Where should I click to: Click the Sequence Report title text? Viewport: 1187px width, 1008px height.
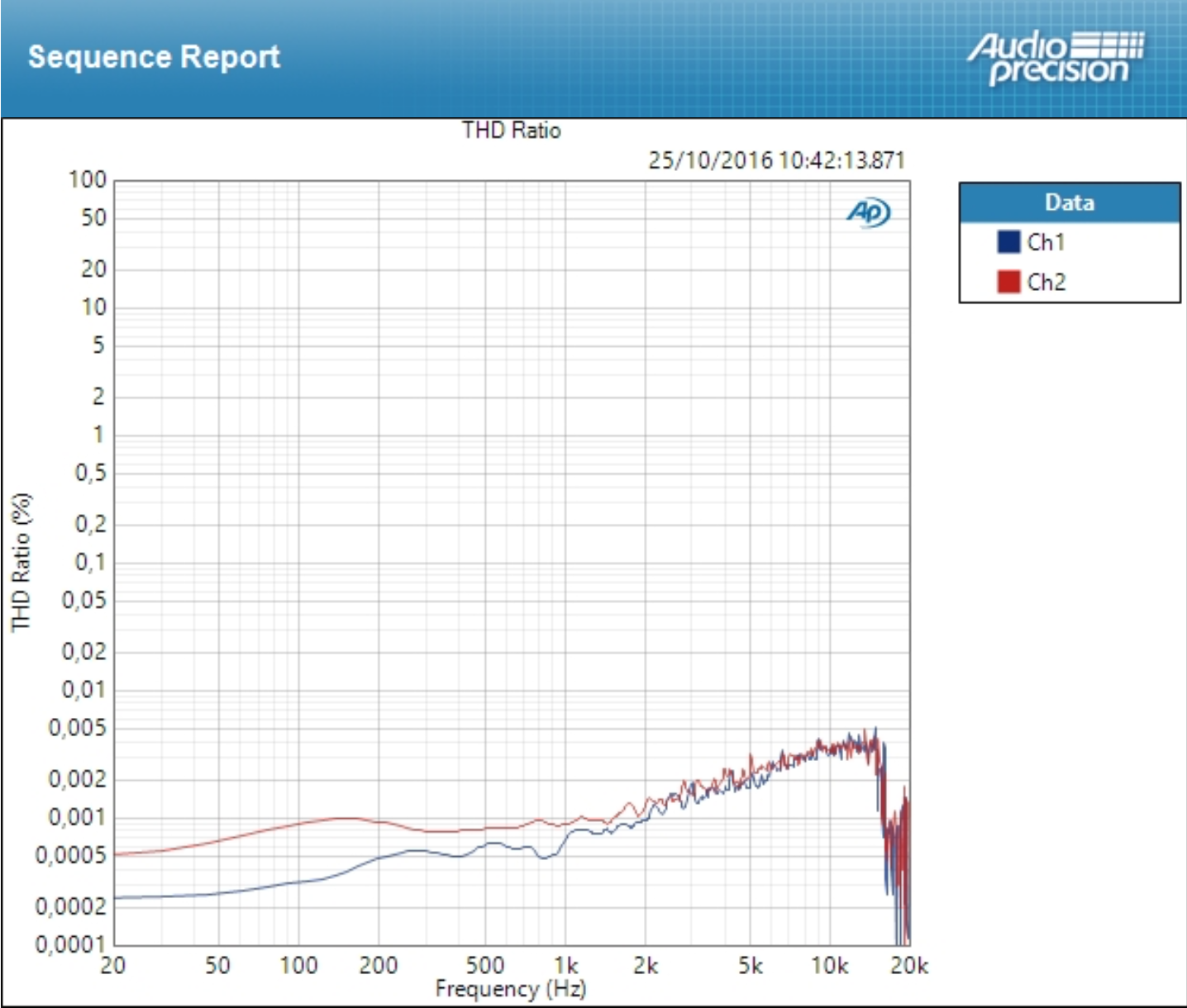click(x=154, y=57)
